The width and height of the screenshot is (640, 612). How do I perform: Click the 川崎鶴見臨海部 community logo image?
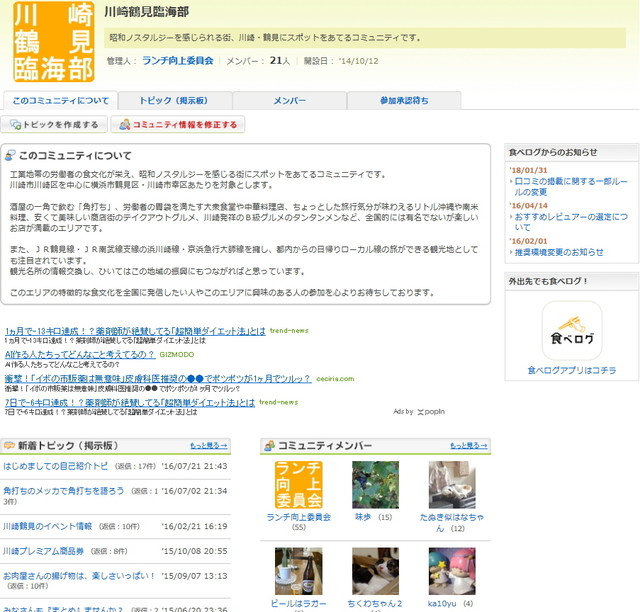tap(53, 42)
